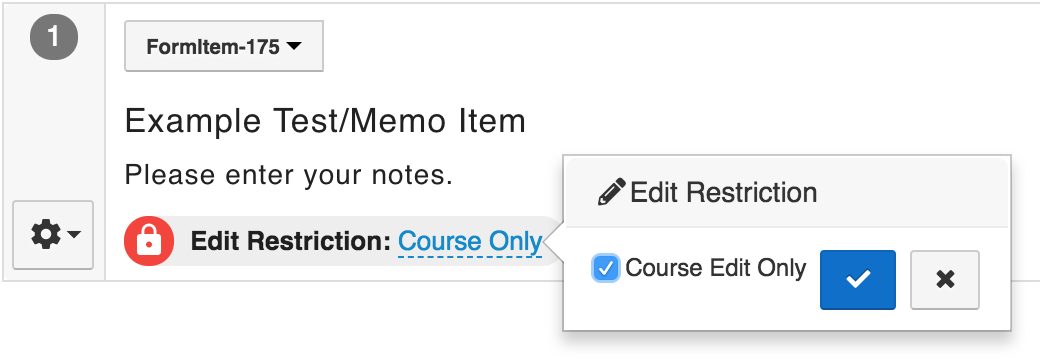Click the Edit Restriction popover title
1040x360 pixels.
click(724, 192)
